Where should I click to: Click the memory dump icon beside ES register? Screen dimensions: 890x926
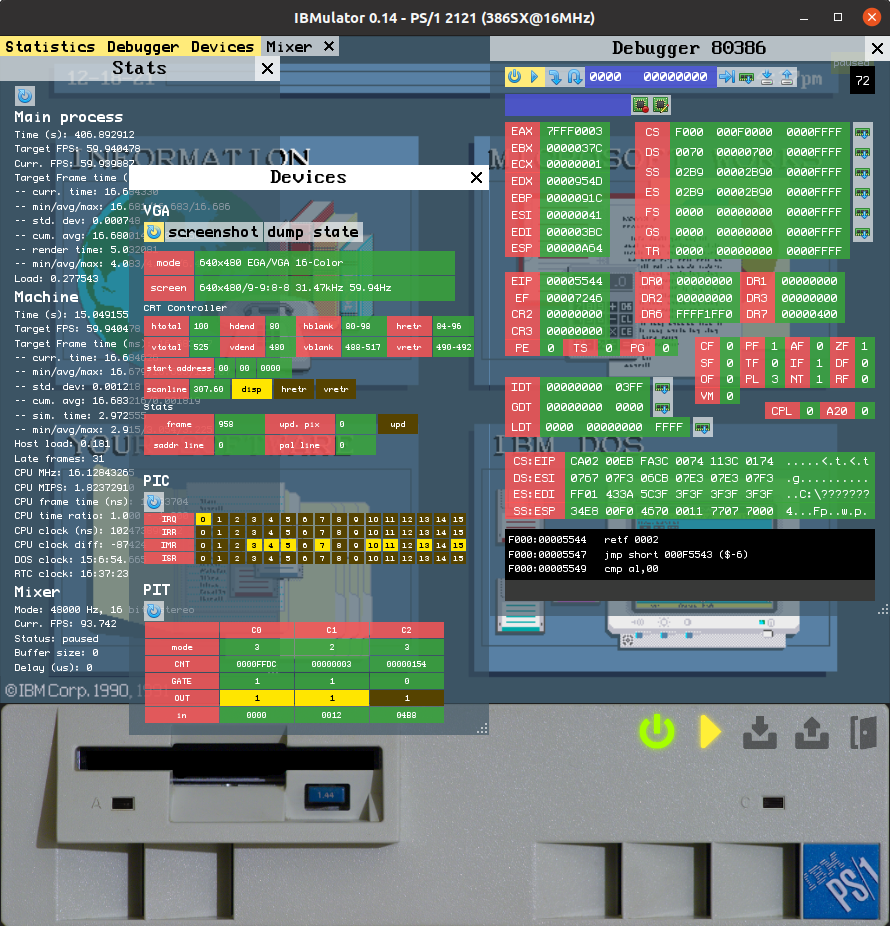pyautogui.click(x=862, y=193)
